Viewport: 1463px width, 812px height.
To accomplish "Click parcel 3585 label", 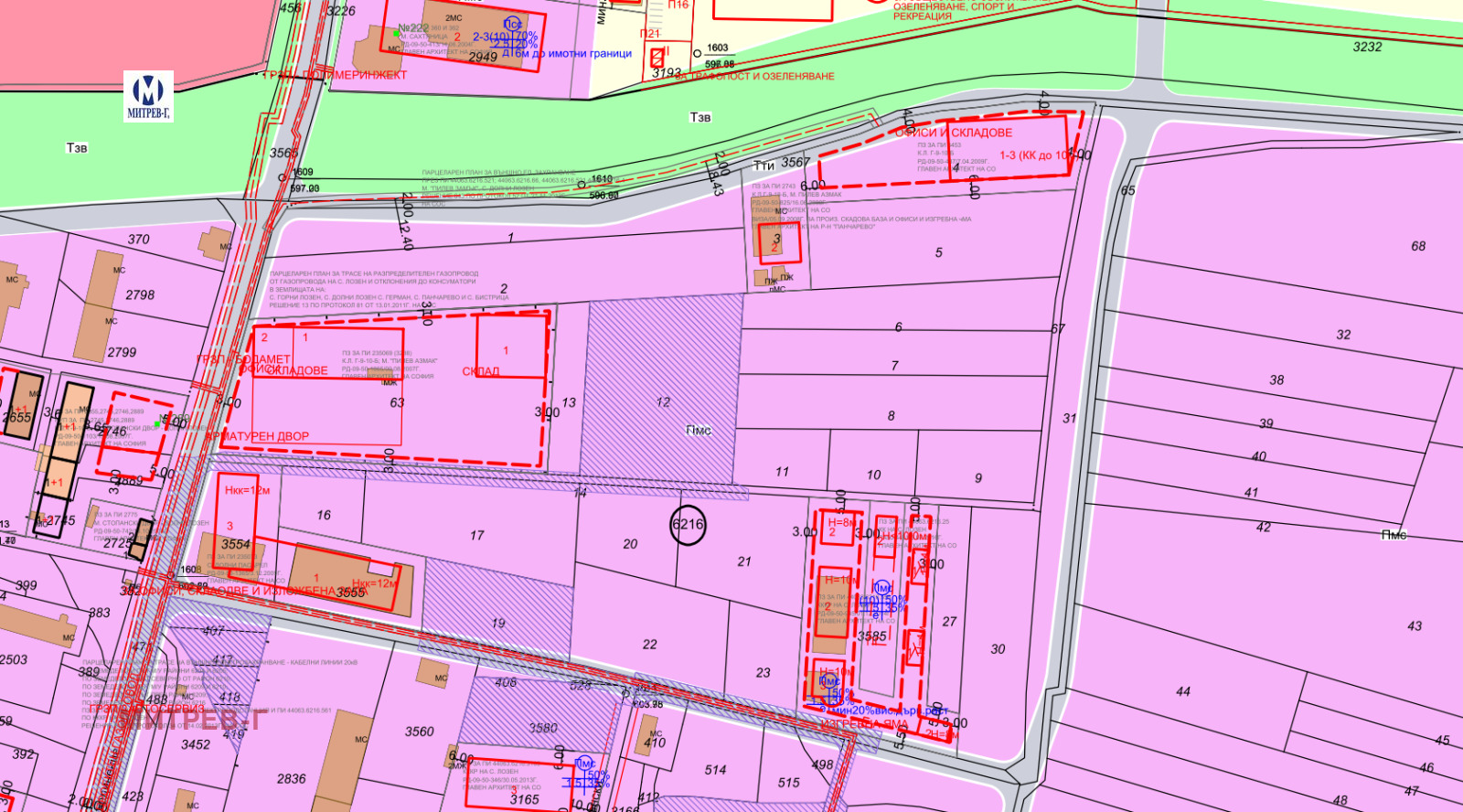I will 871,636.
